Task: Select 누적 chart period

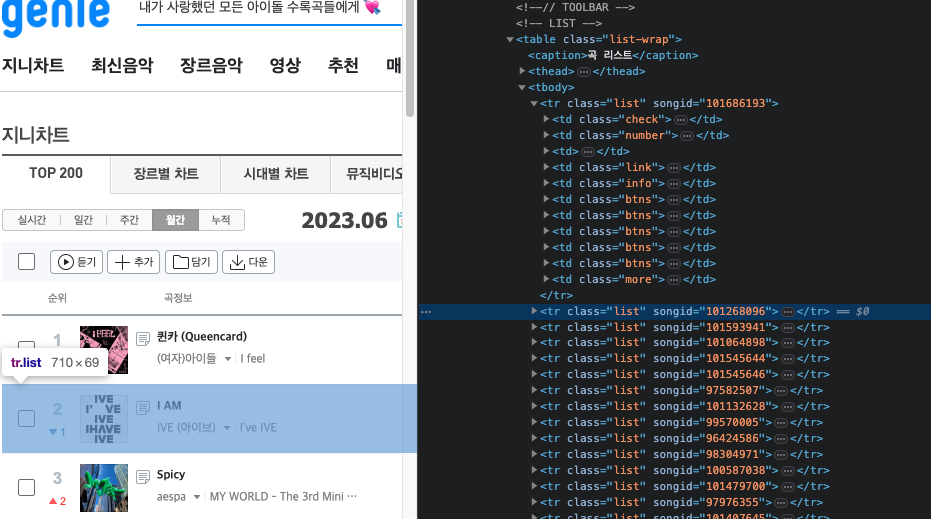Action: (221, 220)
